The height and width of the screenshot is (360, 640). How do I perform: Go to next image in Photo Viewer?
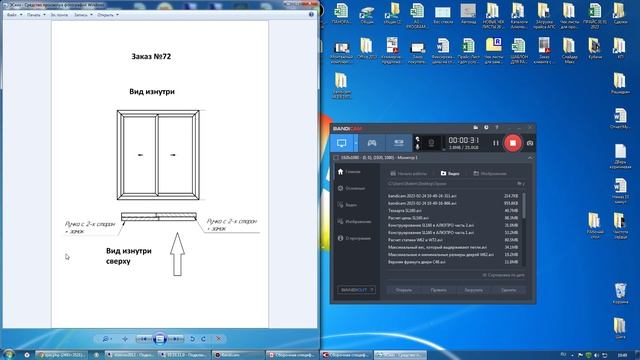pyautogui.click(x=176, y=339)
